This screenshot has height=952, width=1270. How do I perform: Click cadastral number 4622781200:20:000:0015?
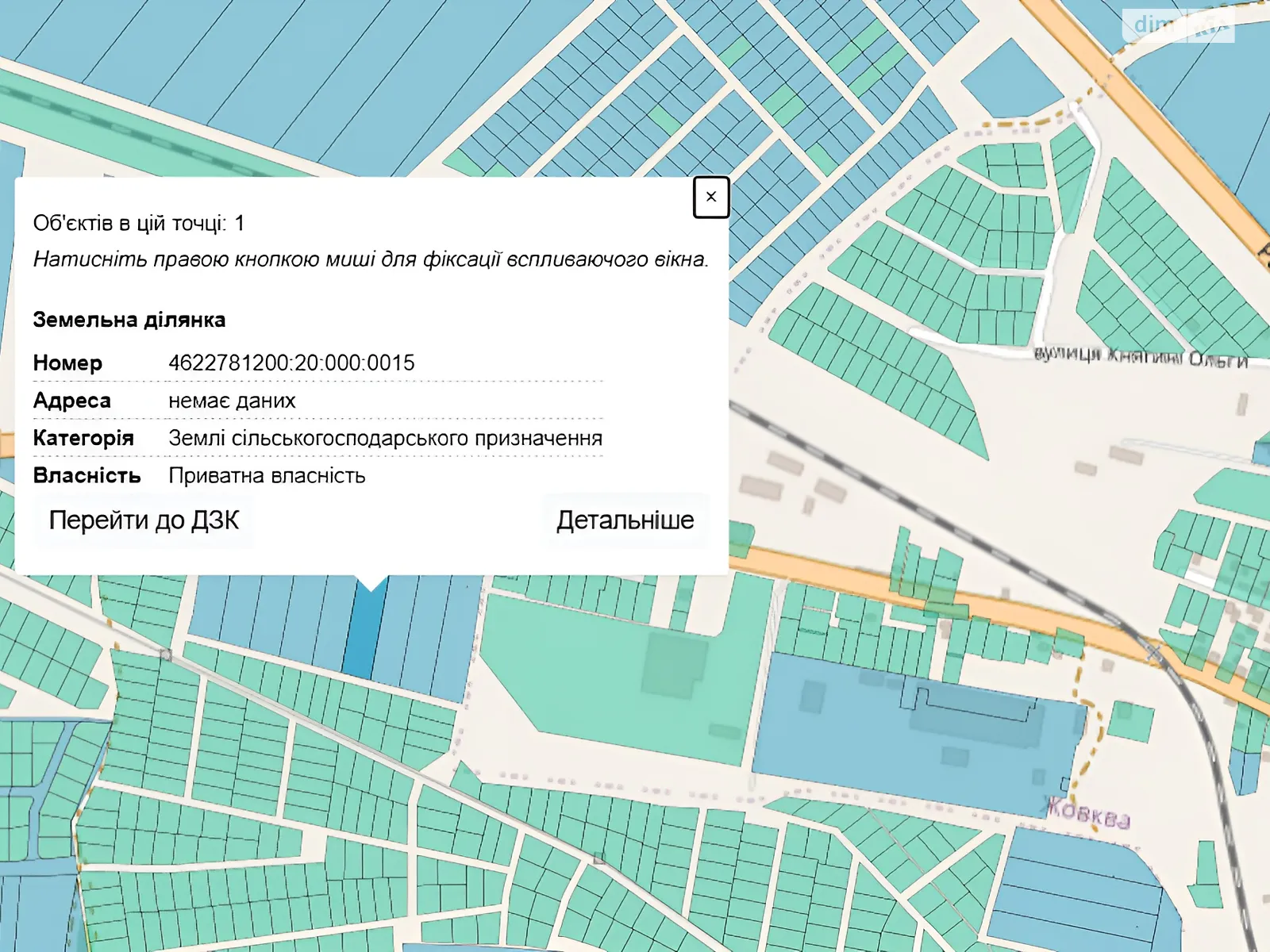[291, 363]
